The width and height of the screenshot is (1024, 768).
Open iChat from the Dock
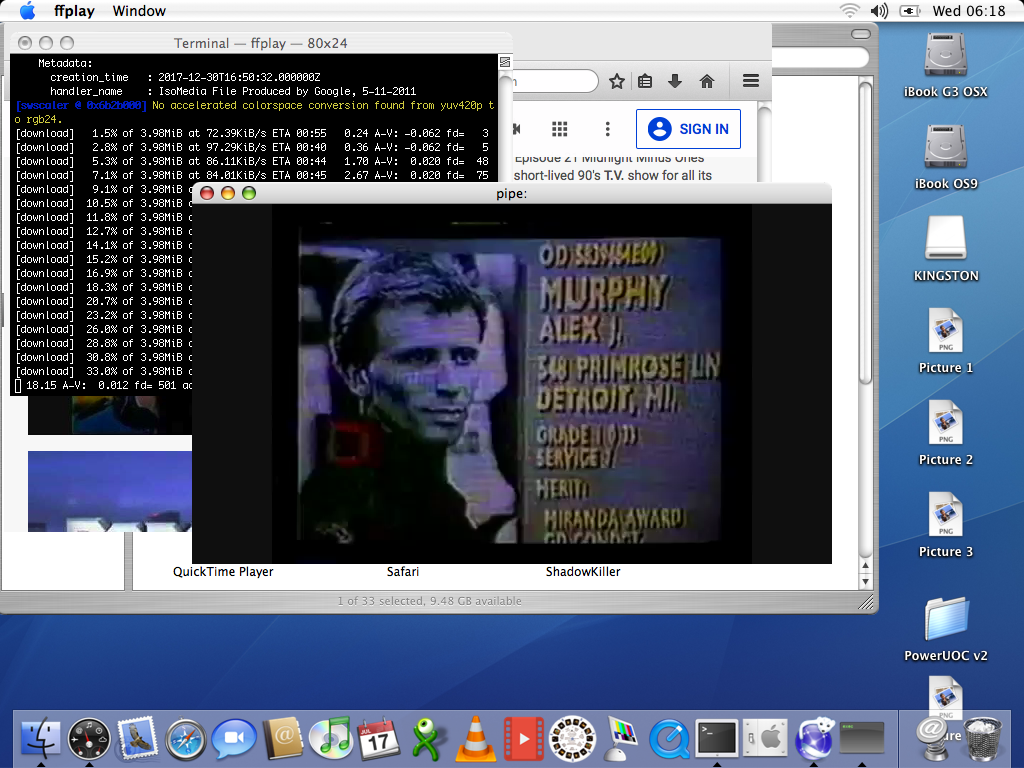[234, 738]
